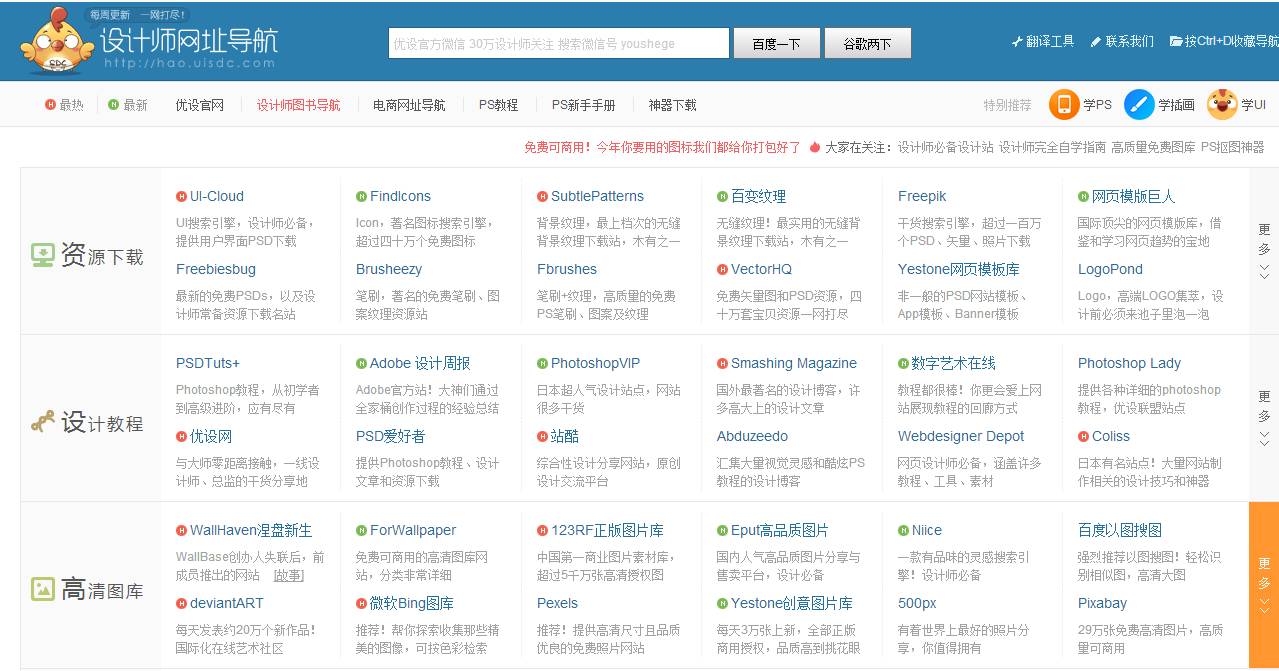Open the 优设官网 menu item
This screenshot has width=1279, height=671.
tap(200, 105)
